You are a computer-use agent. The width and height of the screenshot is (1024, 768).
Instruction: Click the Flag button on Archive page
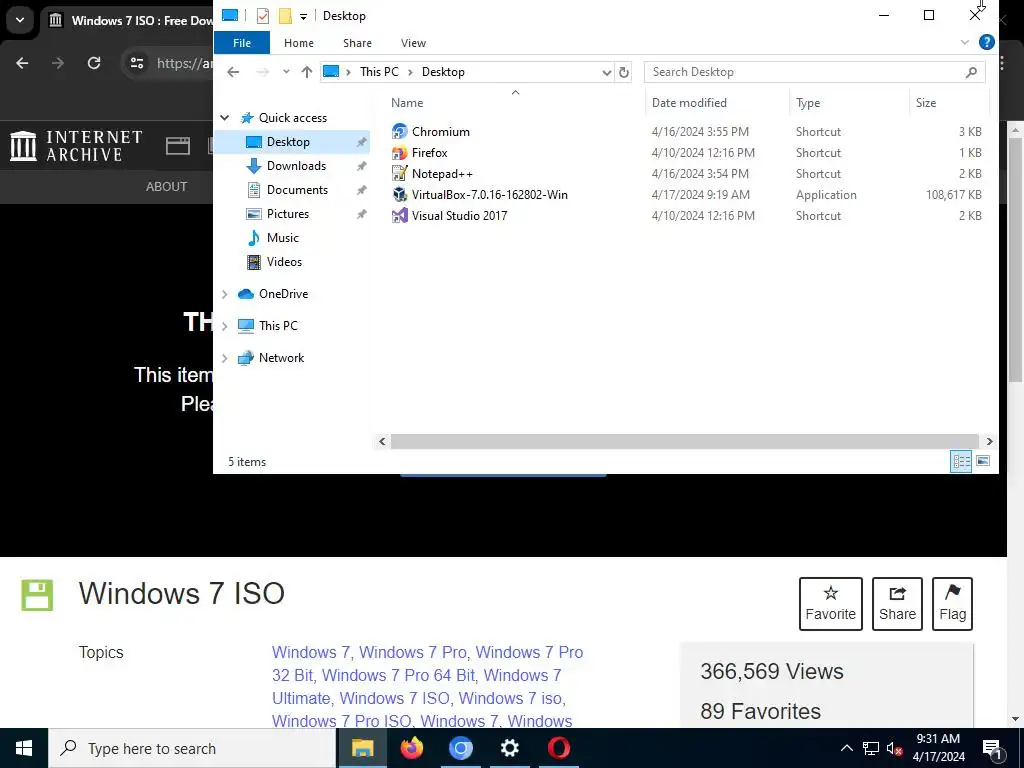click(x=952, y=603)
